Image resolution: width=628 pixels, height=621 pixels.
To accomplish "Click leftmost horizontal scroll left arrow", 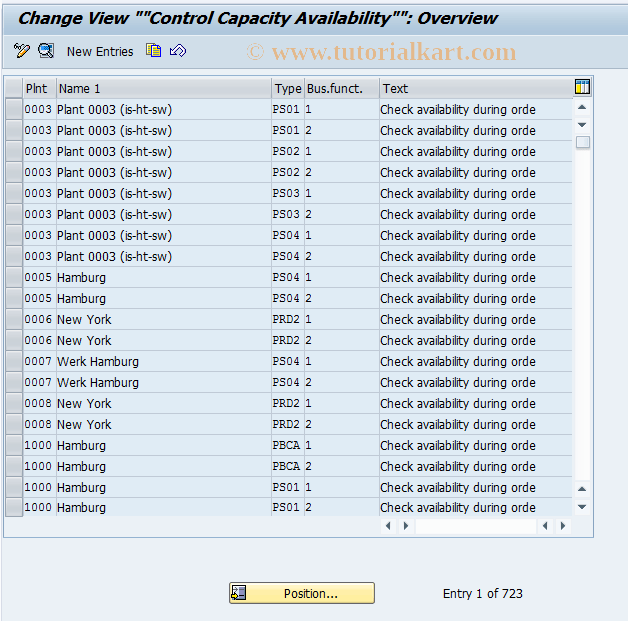I will tap(388, 526).
